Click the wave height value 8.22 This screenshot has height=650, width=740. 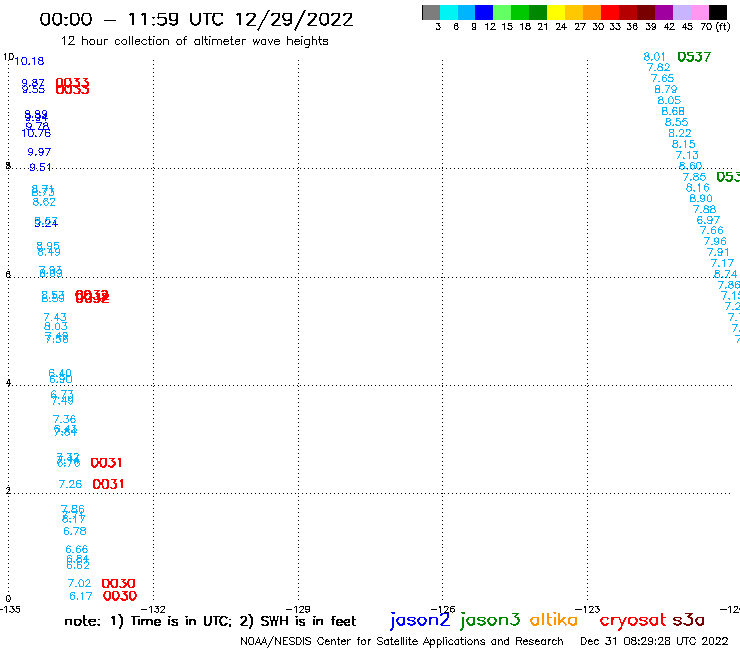[x=680, y=133]
